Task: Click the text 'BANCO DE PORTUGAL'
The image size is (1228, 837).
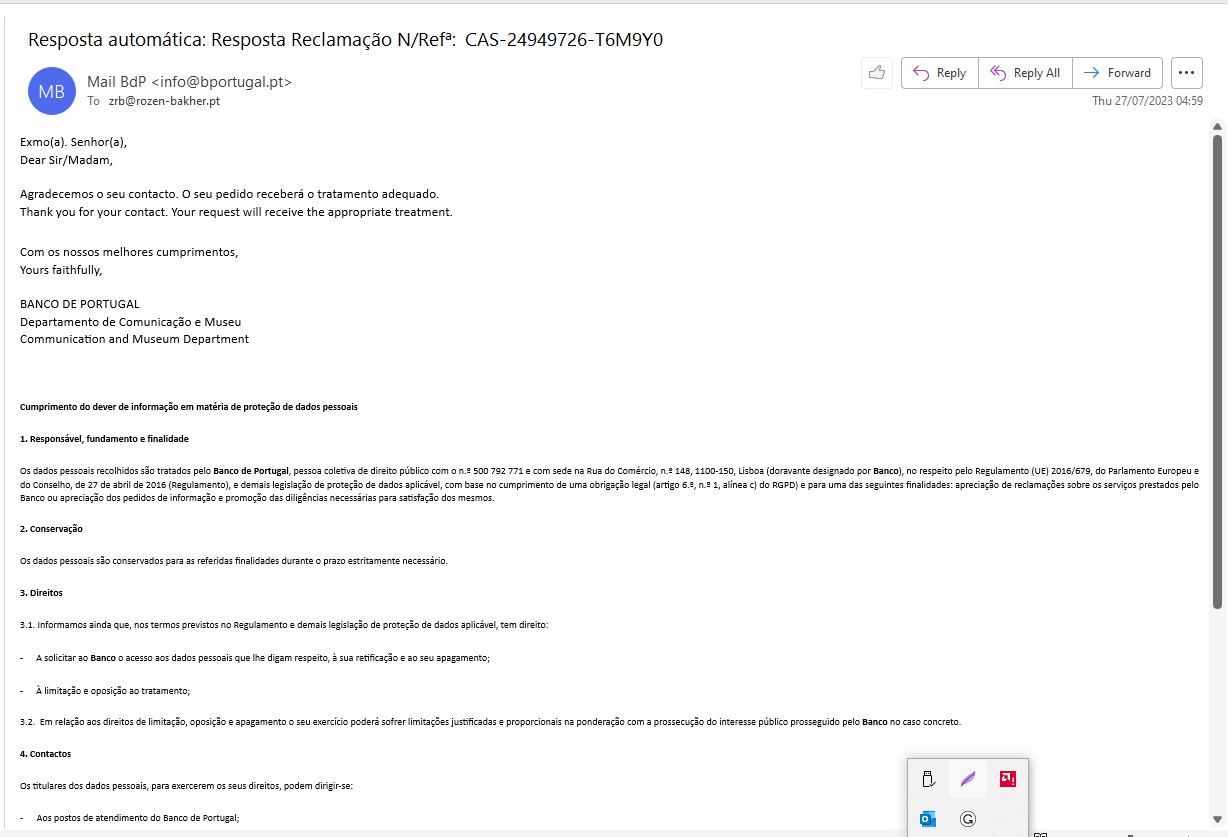Action: (80, 304)
